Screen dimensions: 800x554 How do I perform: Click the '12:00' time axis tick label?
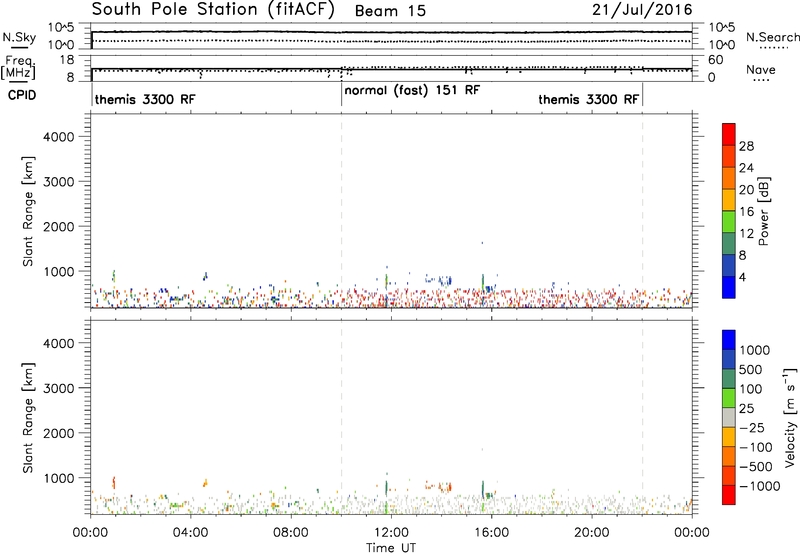(x=391, y=533)
